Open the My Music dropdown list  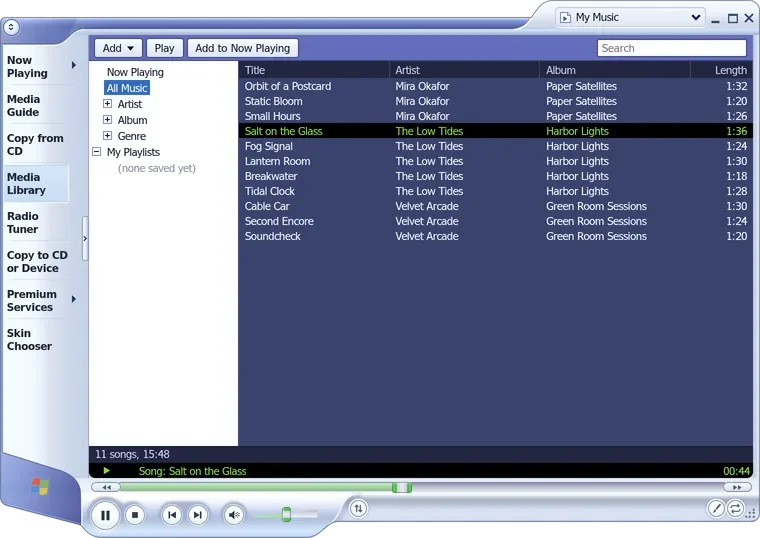(696, 17)
